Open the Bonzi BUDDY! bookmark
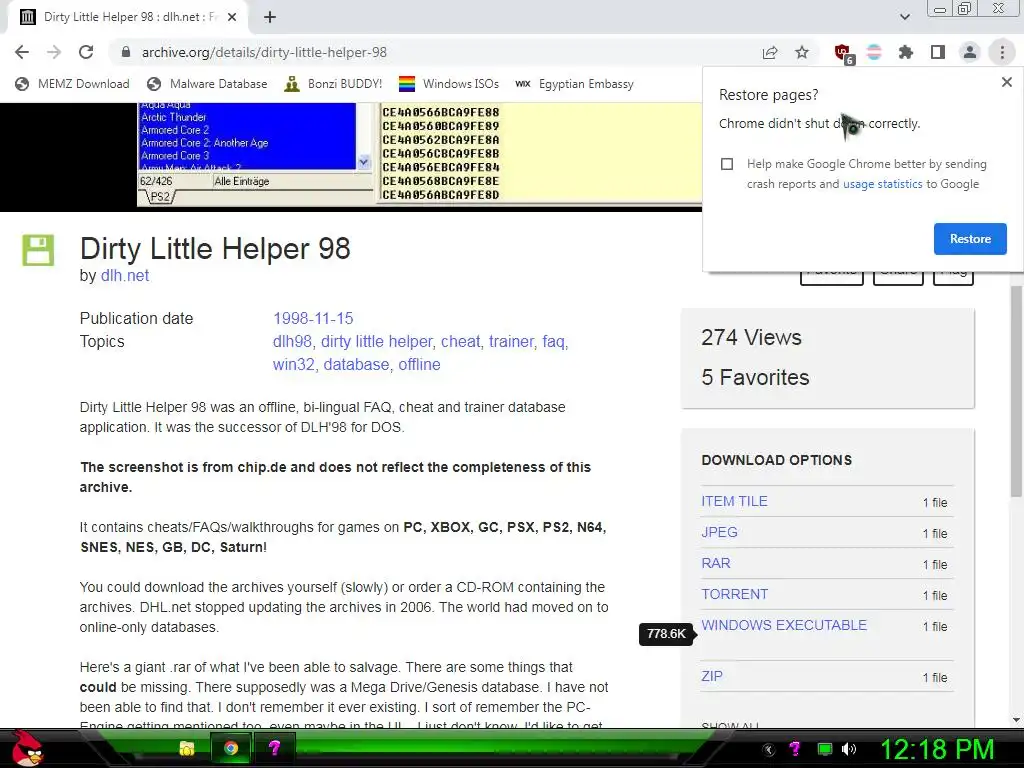 pos(334,84)
